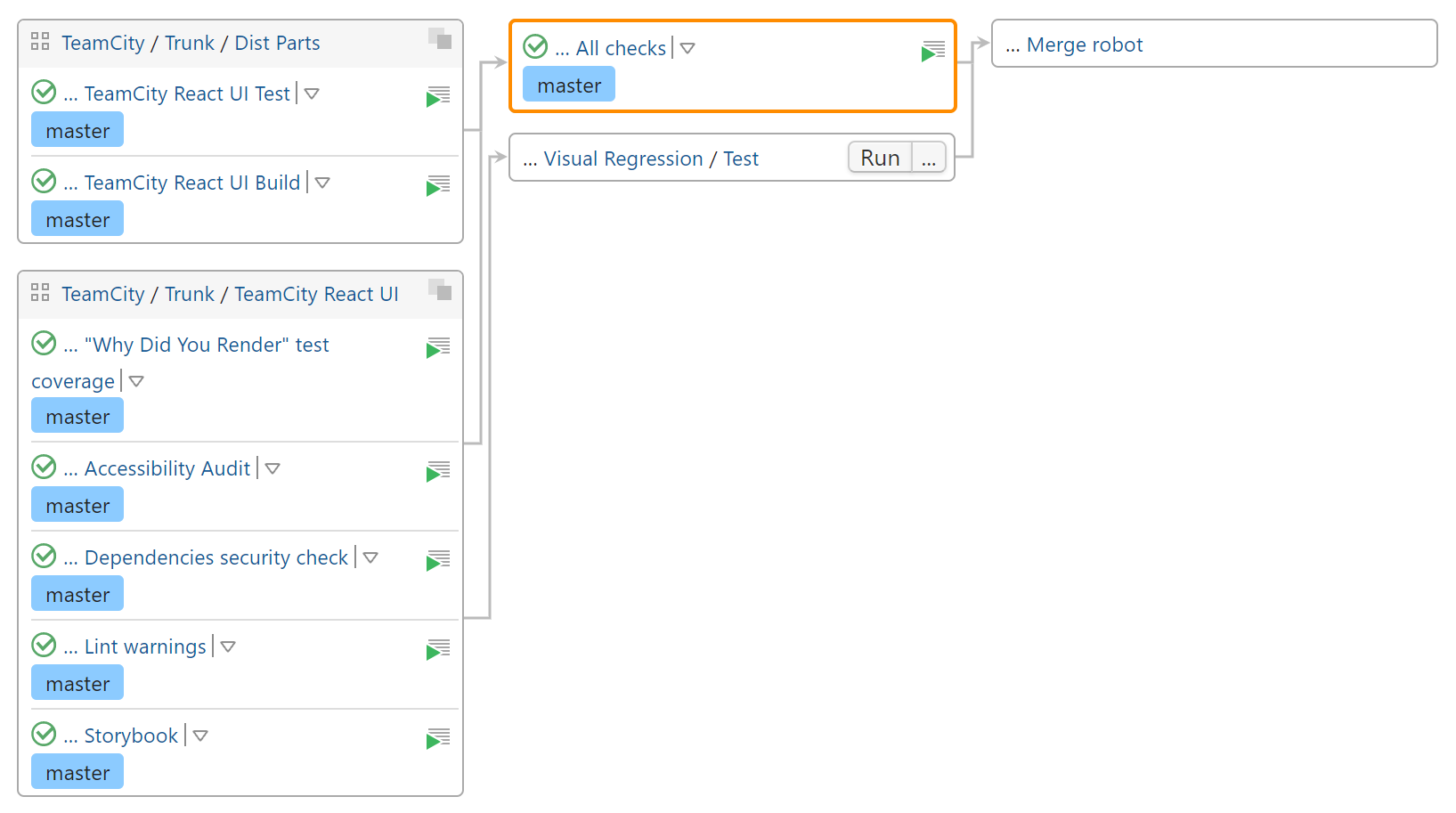Click the grid icon beside TeamCity React UI project
The image size is (1456, 813).
[x=39, y=292]
